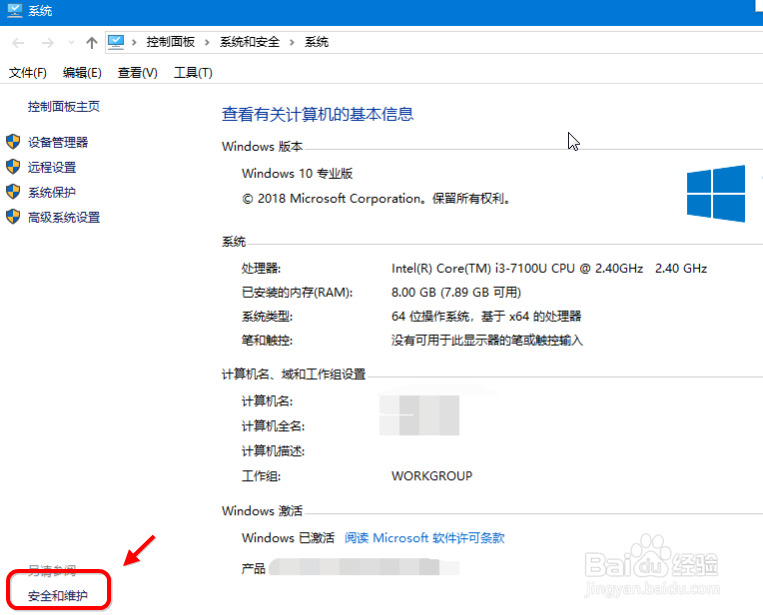Select the 2018 Microsoft Corporation copyright text
Viewport: 763px width, 615px height.
[x=376, y=199]
